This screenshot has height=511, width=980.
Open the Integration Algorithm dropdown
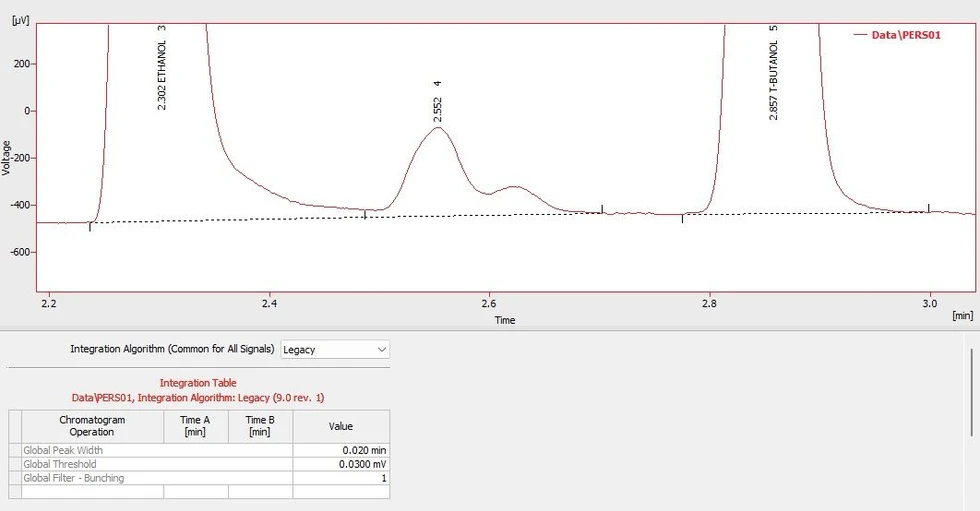(x=335, y=349)
